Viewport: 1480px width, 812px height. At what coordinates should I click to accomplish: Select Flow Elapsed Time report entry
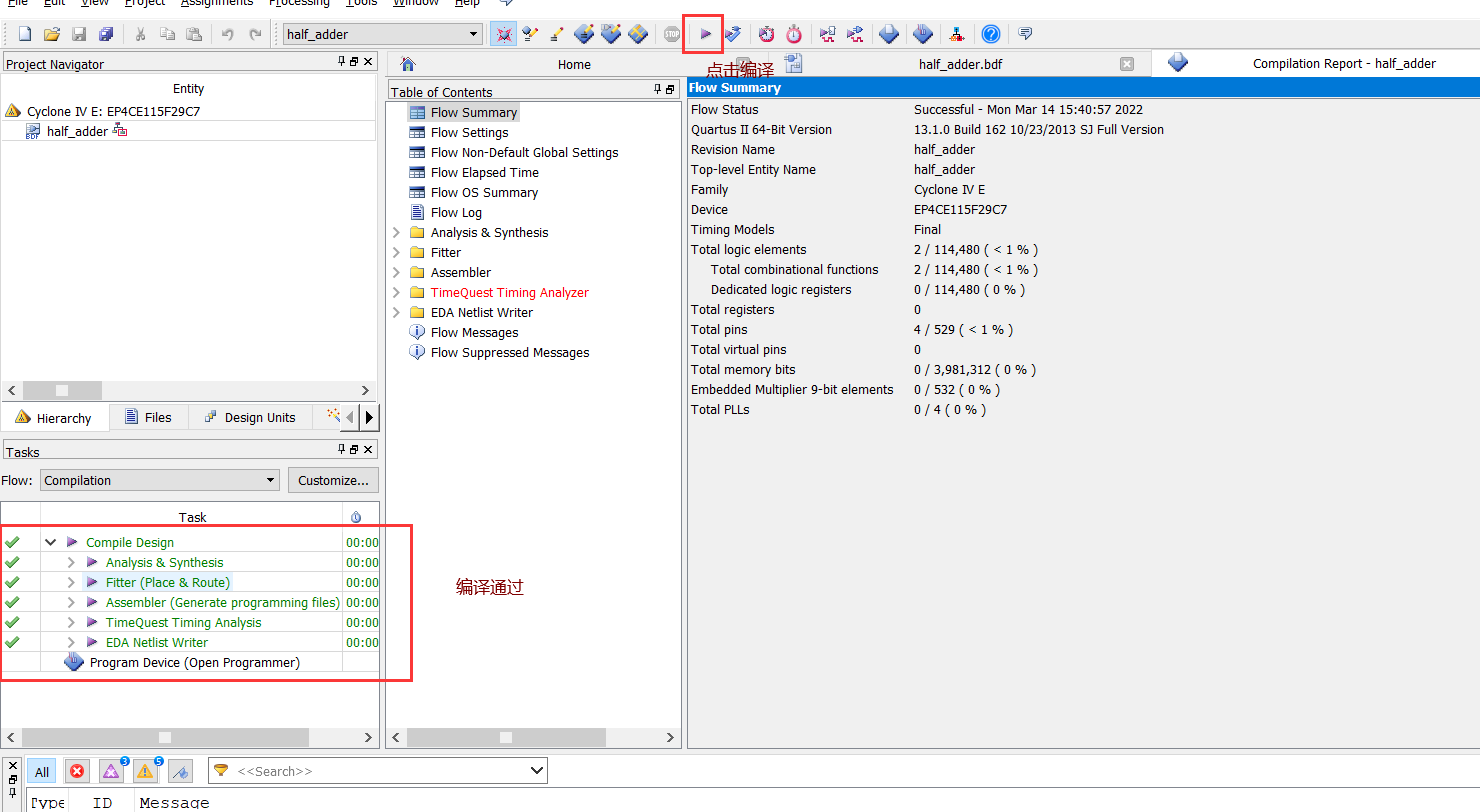tap(484, 172)
